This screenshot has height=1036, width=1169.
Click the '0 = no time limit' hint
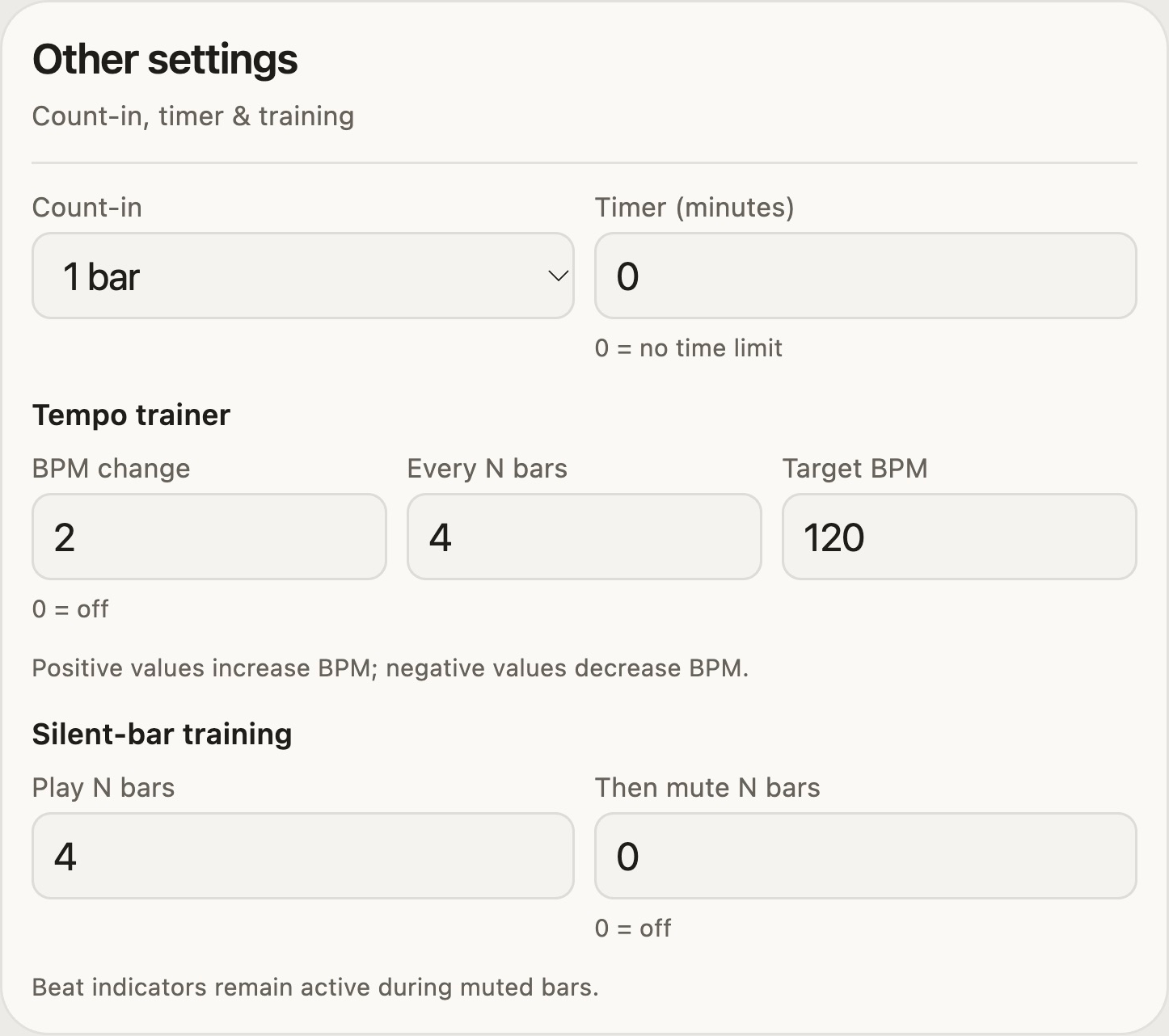click(689, 348)
